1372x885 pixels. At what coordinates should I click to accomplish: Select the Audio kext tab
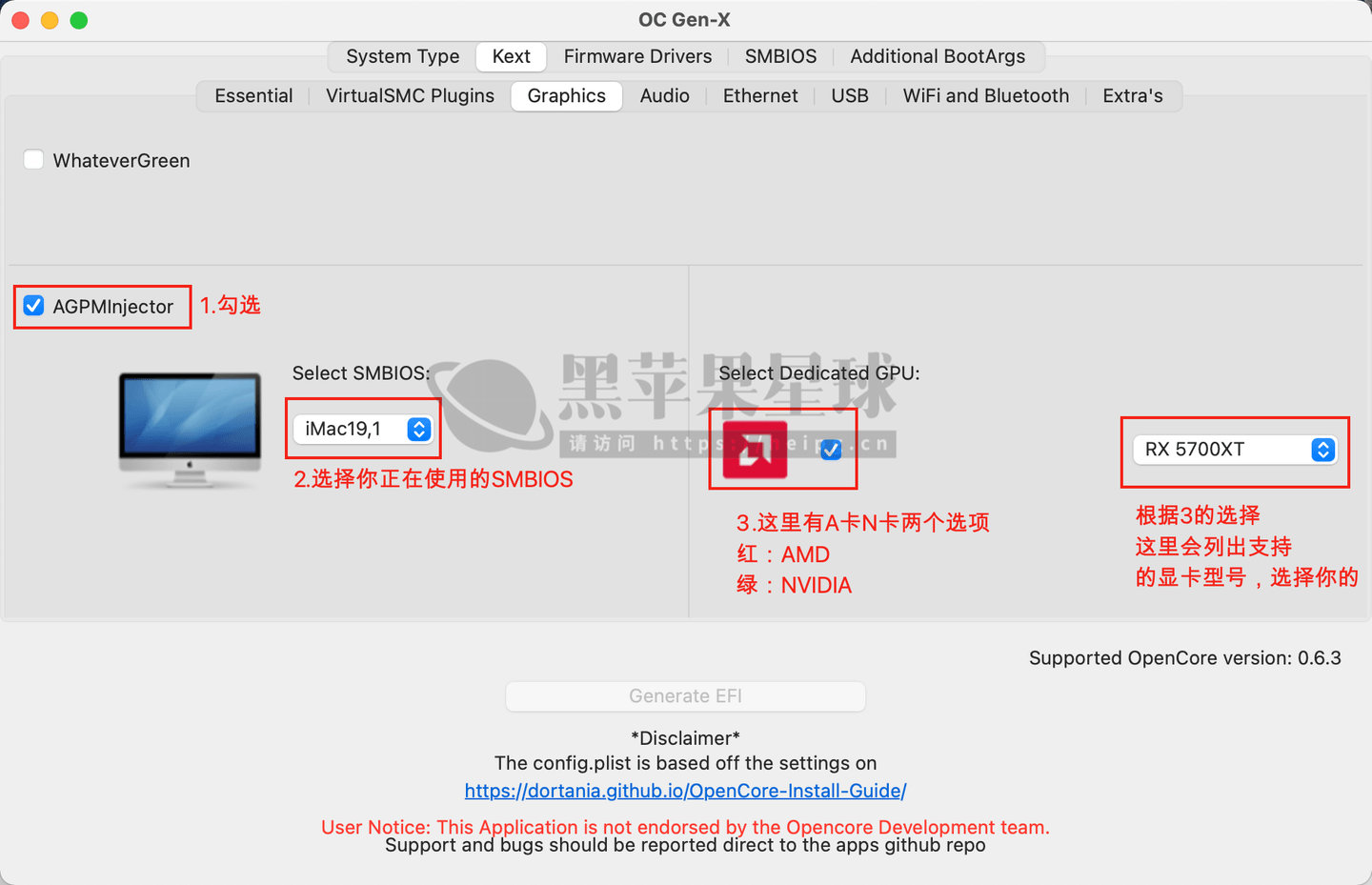pyautogui.click(x=664, y=96)
